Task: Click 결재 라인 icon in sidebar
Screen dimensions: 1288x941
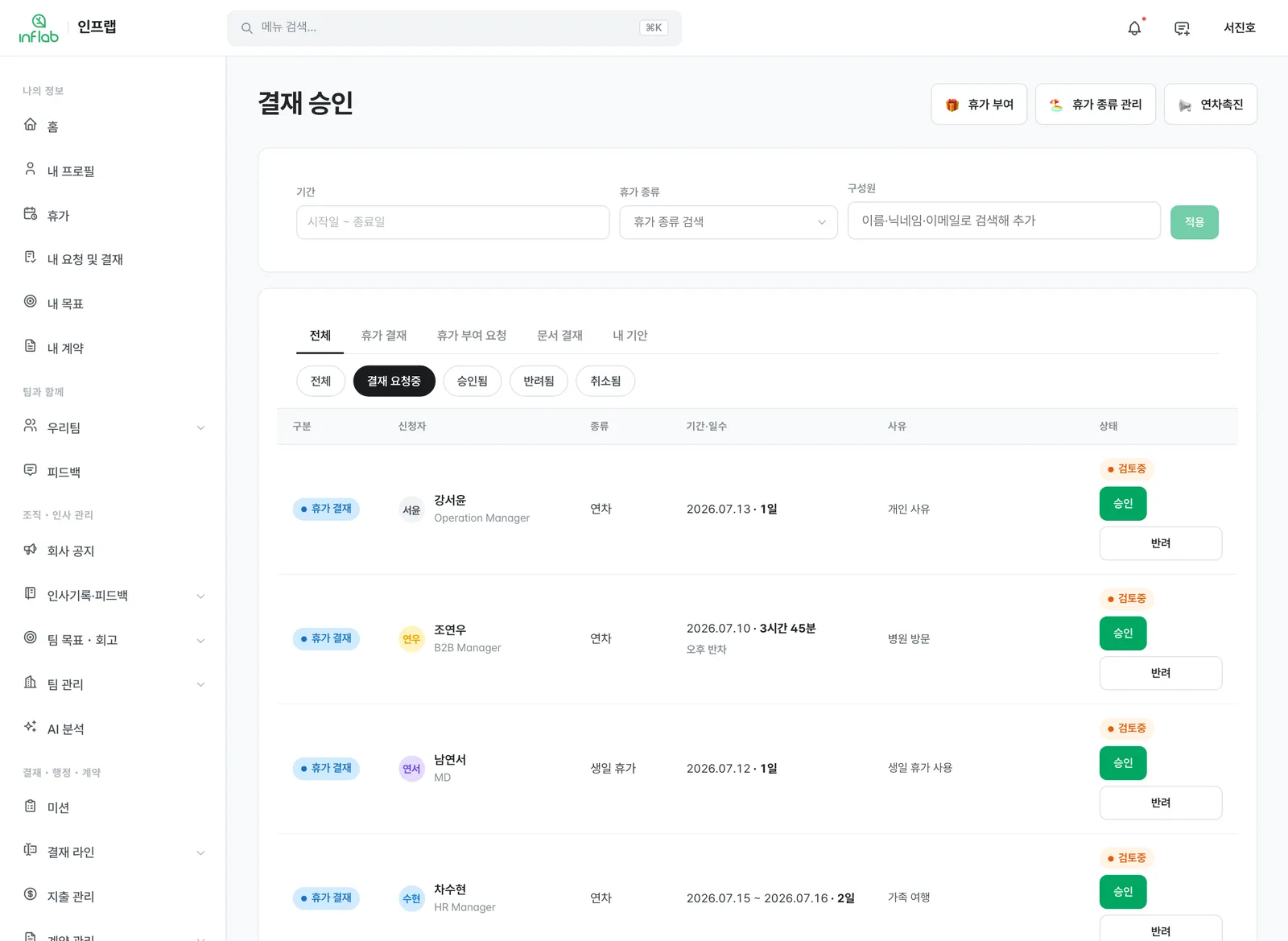Action: pos(31,850)
